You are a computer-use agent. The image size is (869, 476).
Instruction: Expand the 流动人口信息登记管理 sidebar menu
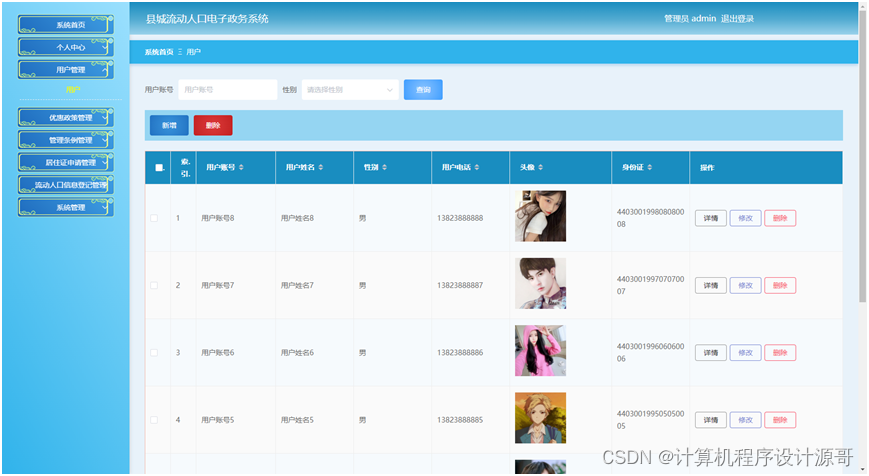(x=66, y=185)
